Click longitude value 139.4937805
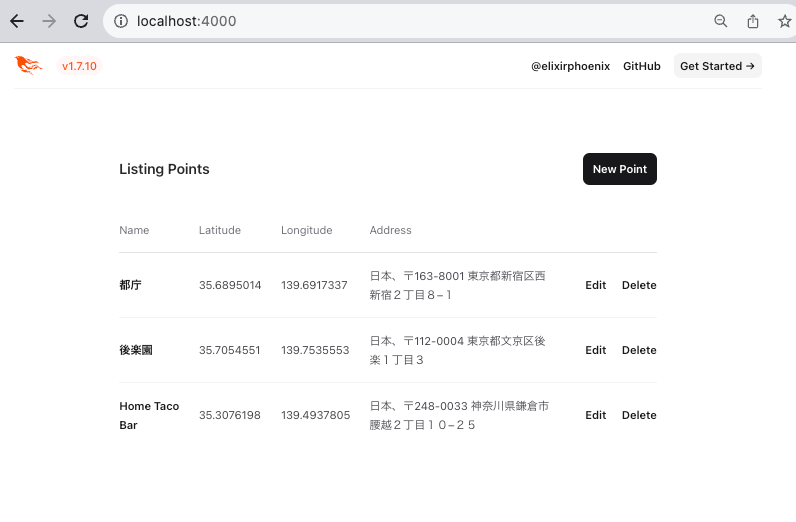Image resolution: width=796 pixels, height=522 pixels. tap(316, 415)
